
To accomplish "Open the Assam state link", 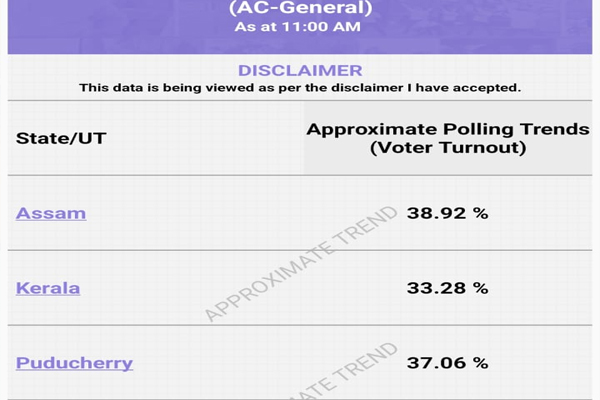I will click(51, 213).
